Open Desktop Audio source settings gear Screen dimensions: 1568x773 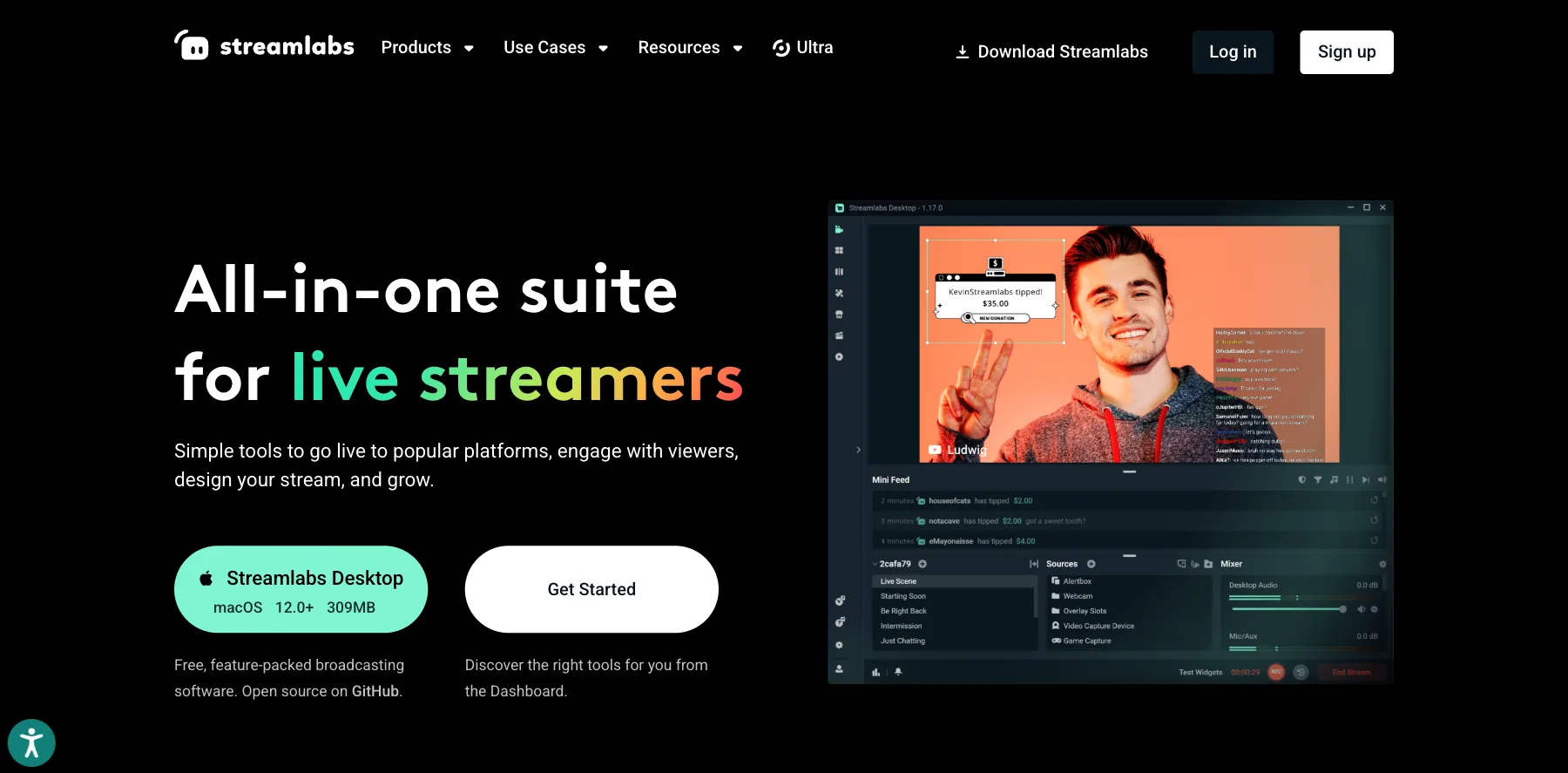pyautogui.click(x=1375, y=609)
